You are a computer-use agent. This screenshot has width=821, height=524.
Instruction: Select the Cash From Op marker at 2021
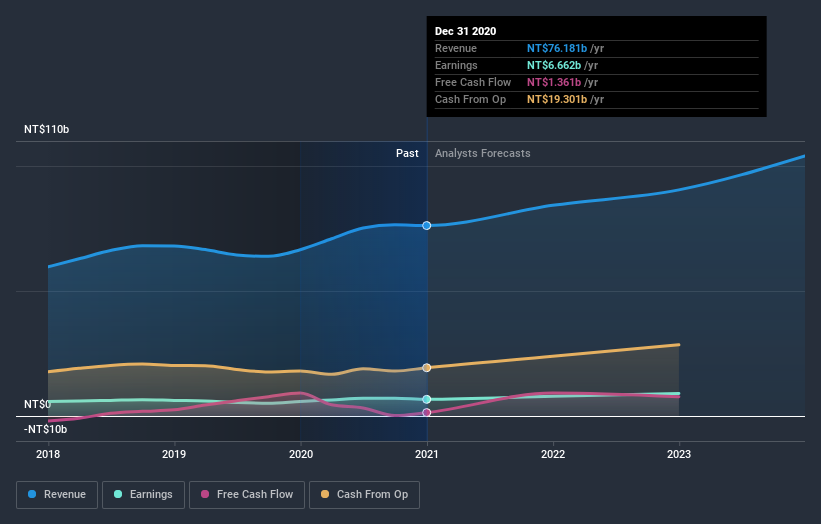pos(427,368)
